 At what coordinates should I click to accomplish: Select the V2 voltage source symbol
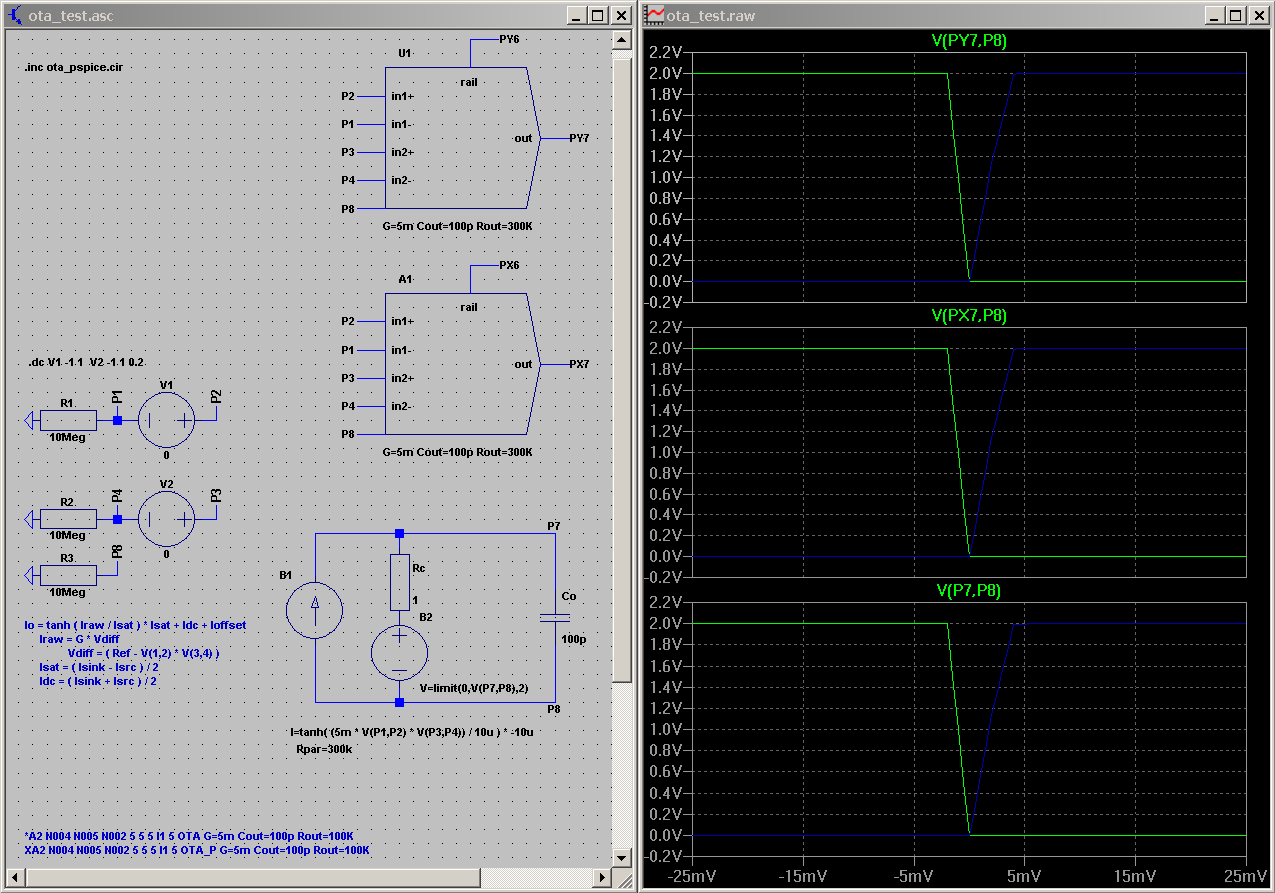tap(166, 518)
